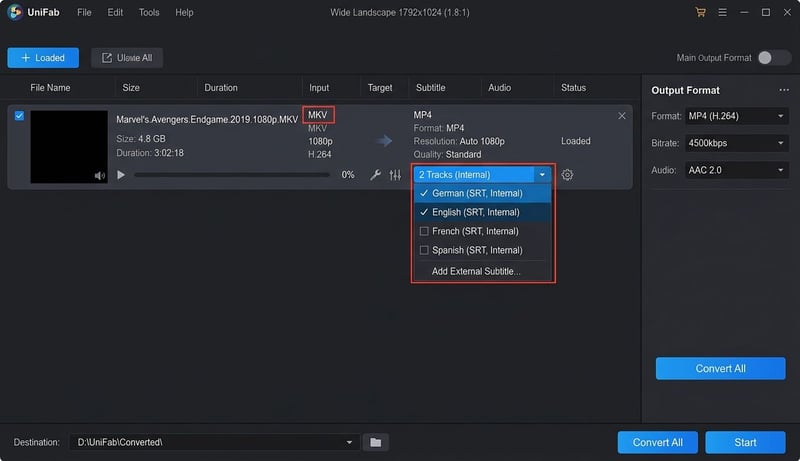The height and width of the screenshot is (461, 800).
Task: Click the Loaded status text
Action: tap(576, 141)
